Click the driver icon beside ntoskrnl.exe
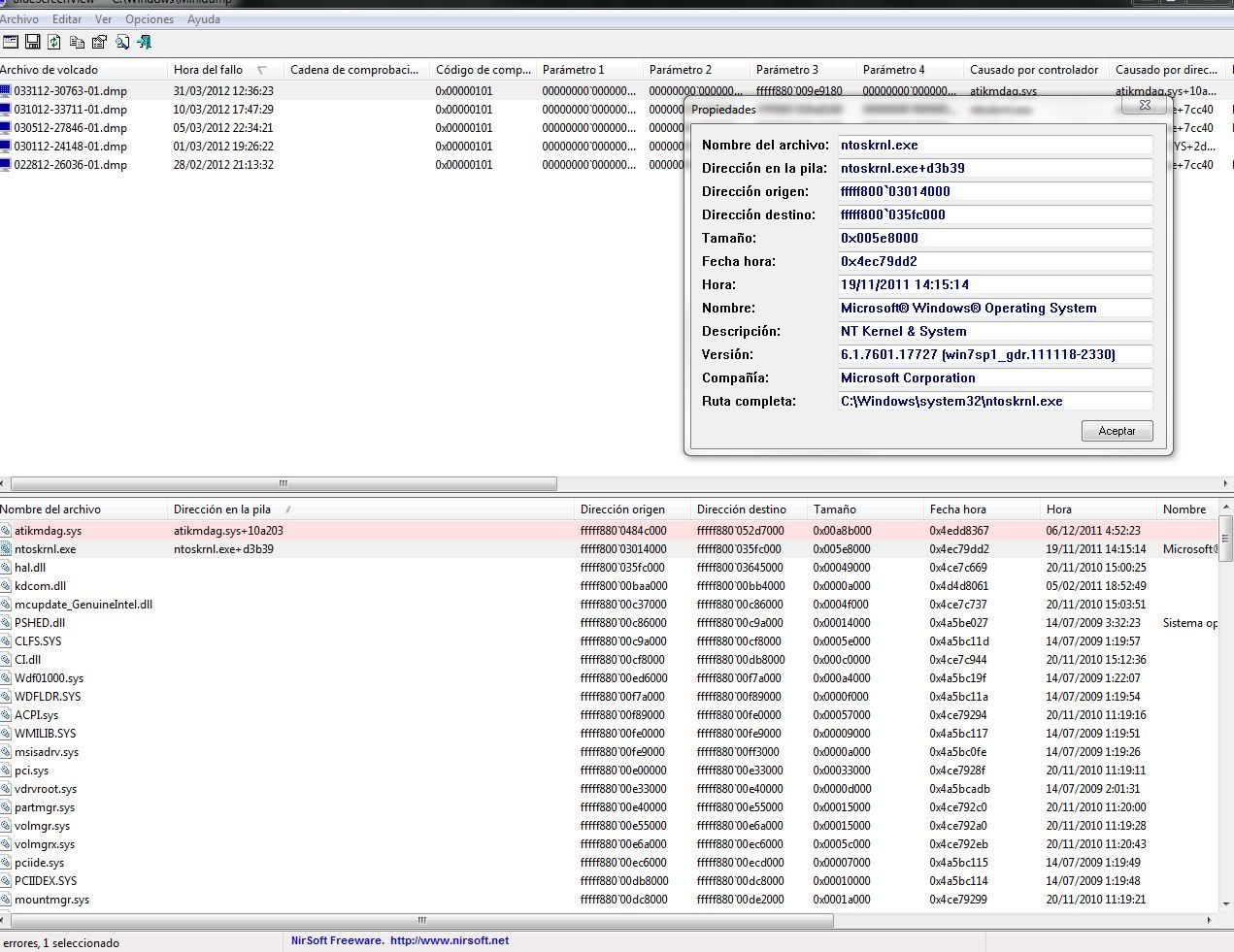The image size is (1234, 952). point(6,549)
